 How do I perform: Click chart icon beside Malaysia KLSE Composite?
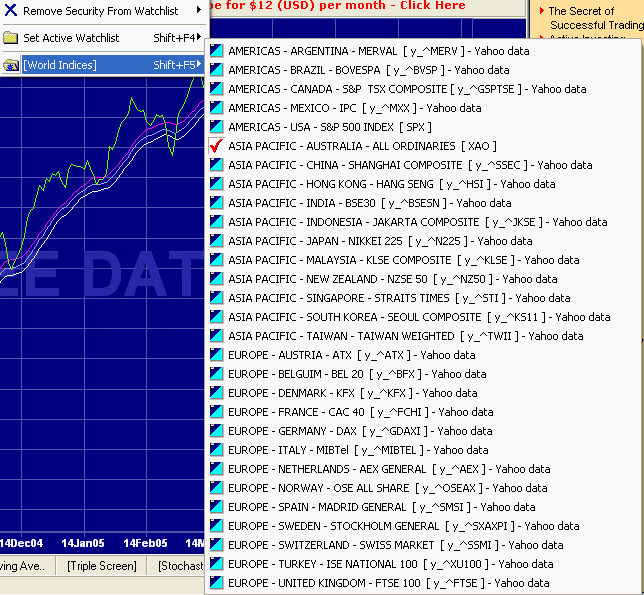[x=216, y=260]
